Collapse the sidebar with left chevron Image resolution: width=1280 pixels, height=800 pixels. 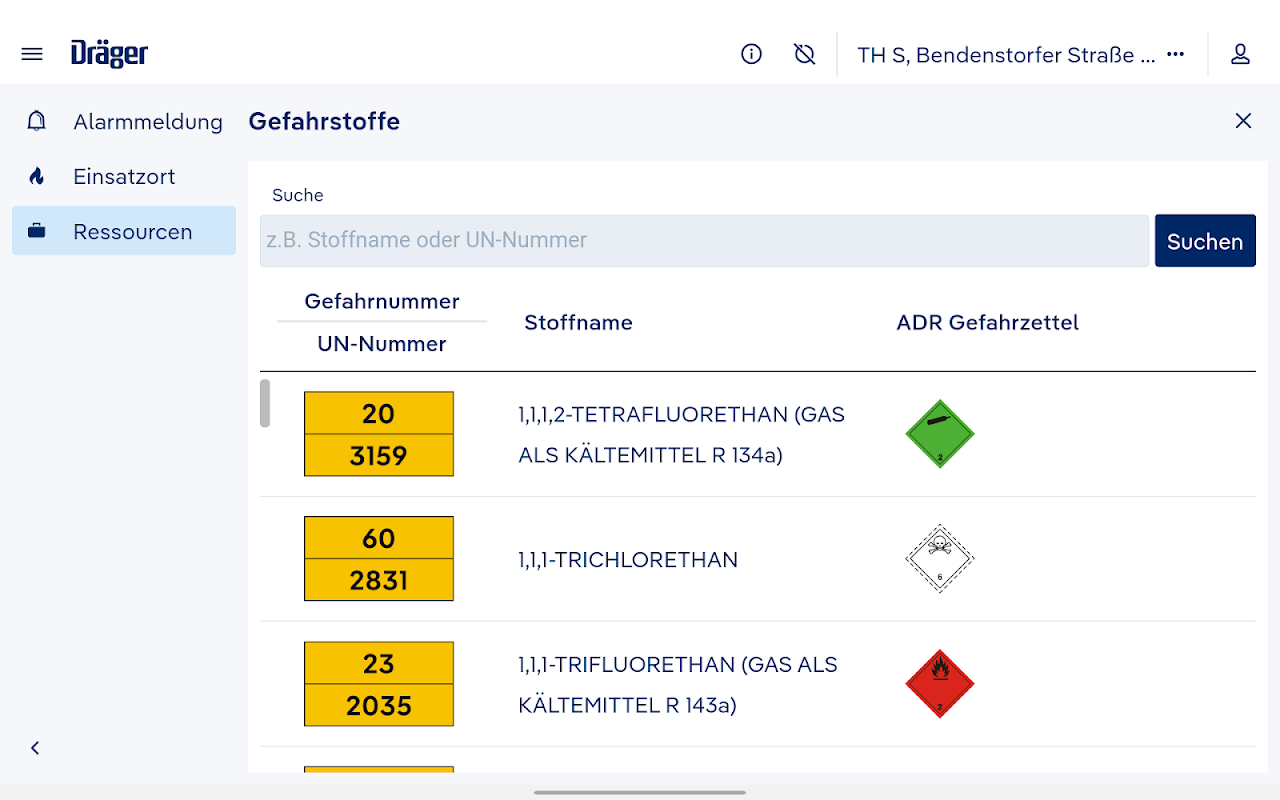(x=35, y=748)
